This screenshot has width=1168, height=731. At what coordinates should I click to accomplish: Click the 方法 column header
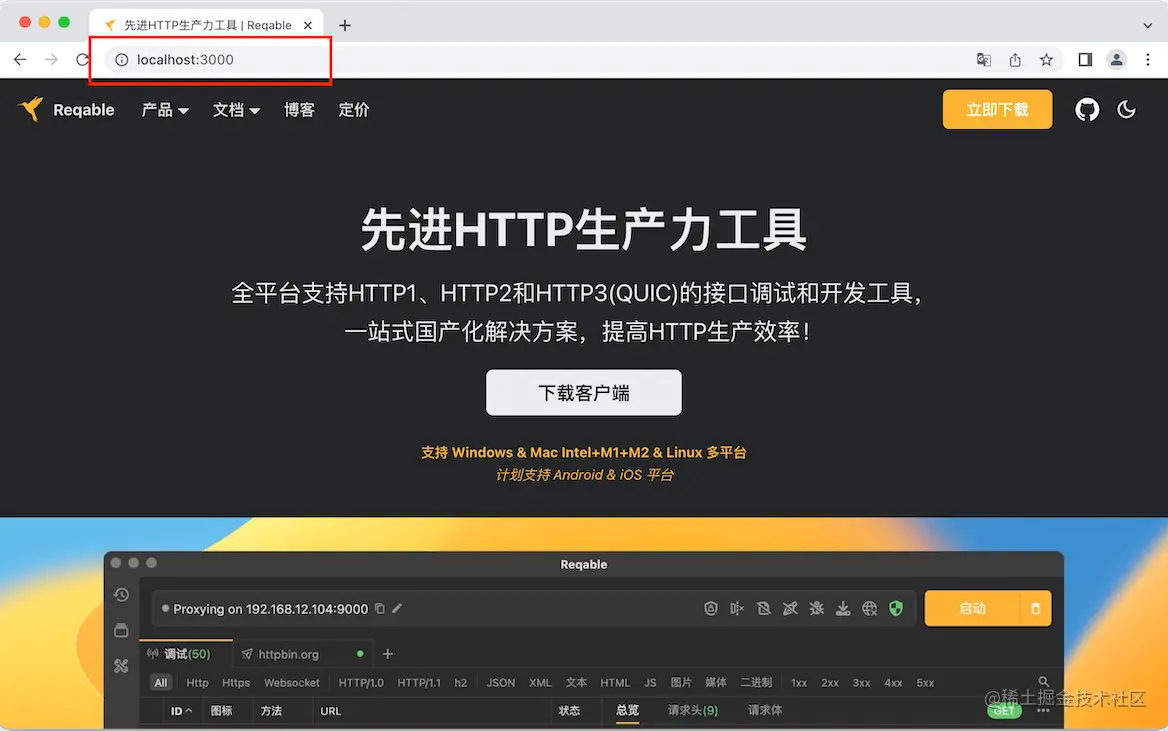coord(271,711)
